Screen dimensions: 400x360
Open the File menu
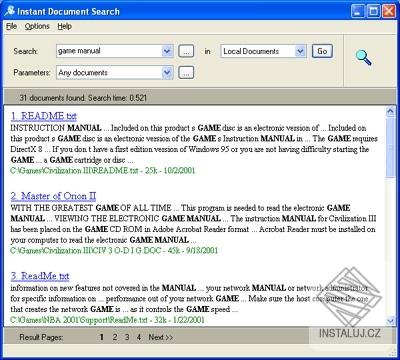(11, 26)
